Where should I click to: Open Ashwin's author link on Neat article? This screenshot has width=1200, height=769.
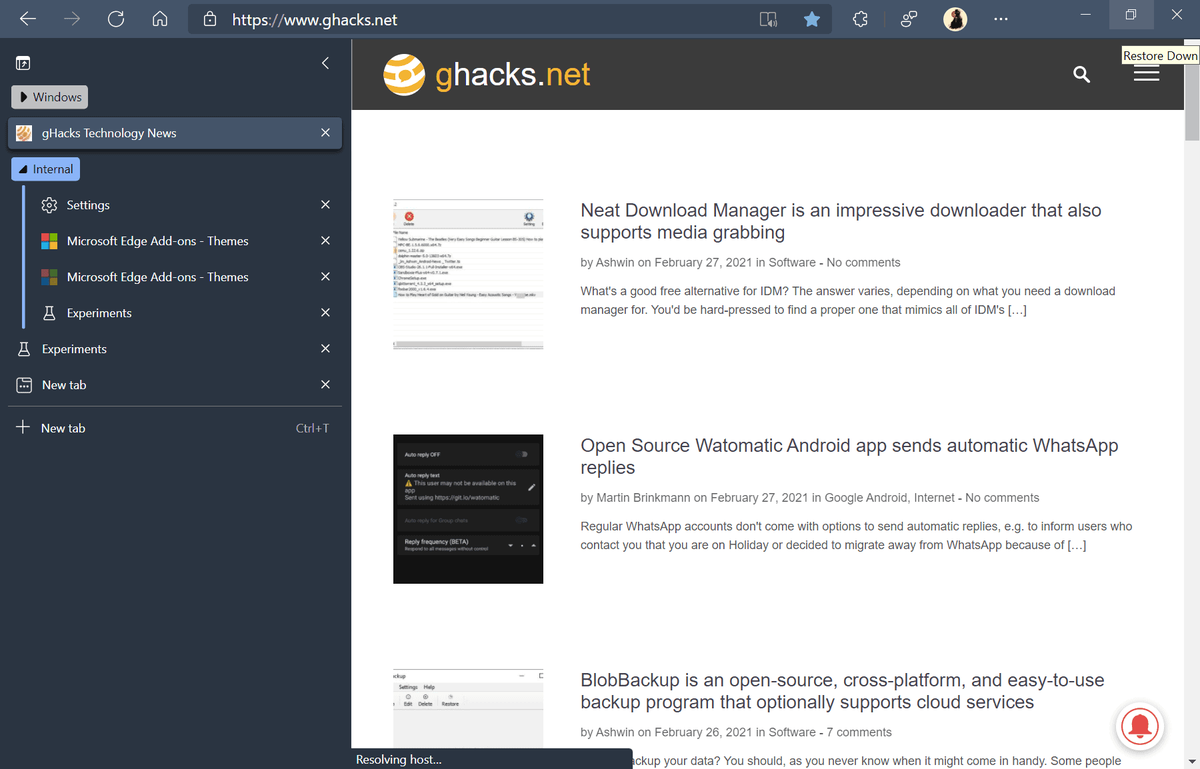[x=615, y=262]
